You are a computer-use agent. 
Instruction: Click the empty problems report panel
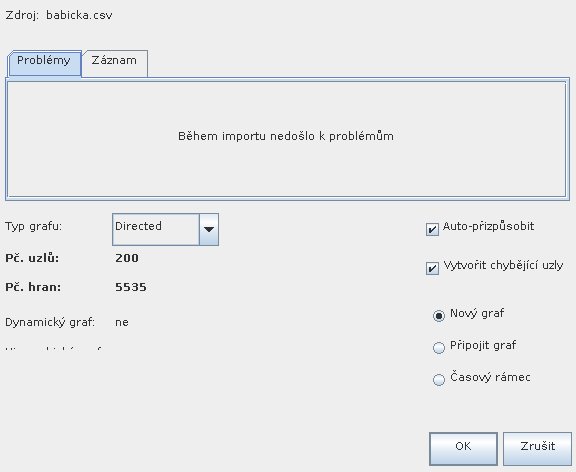point(287,139)
